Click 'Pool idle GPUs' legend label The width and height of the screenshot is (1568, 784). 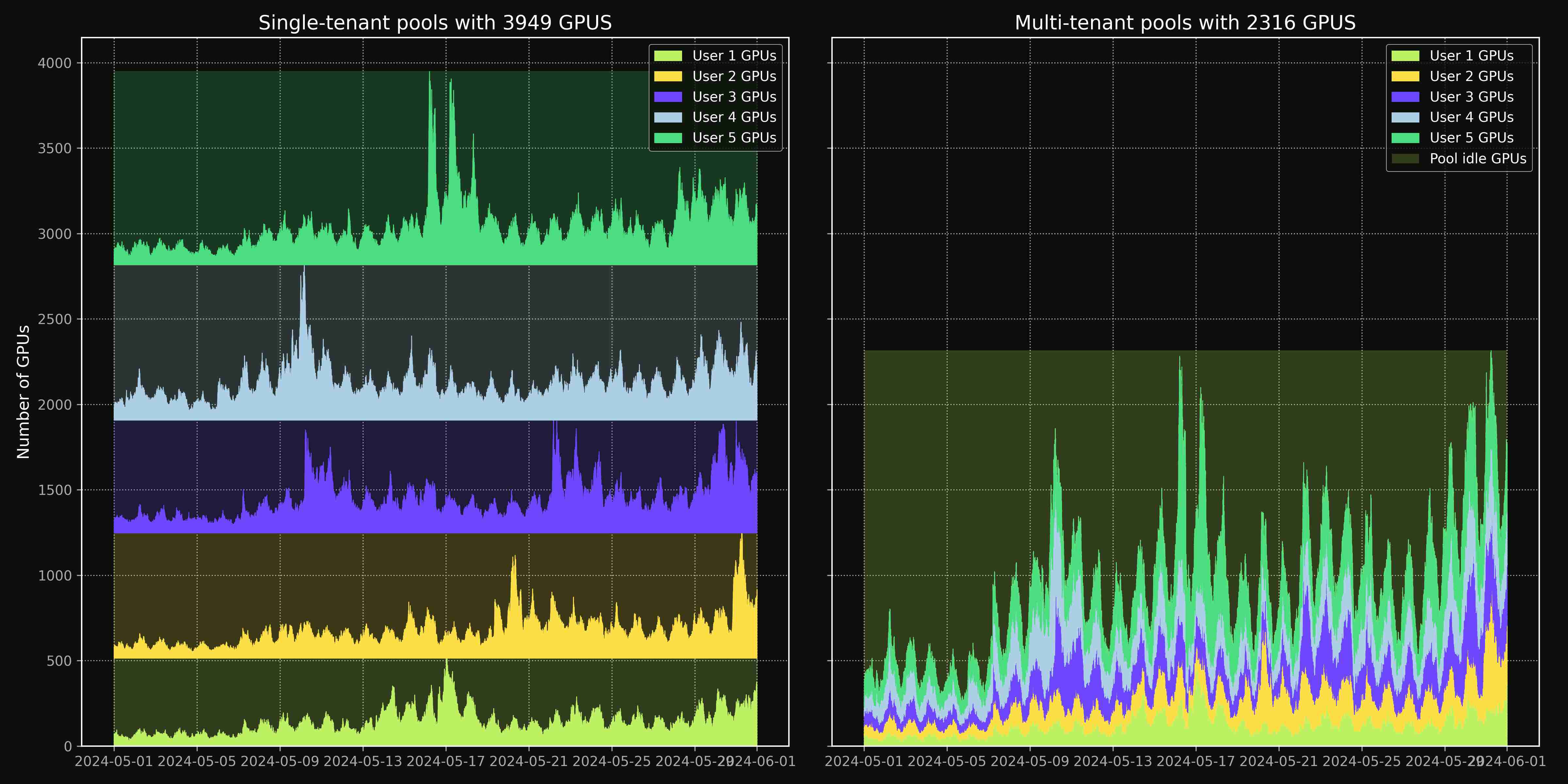coord(1478,158)
